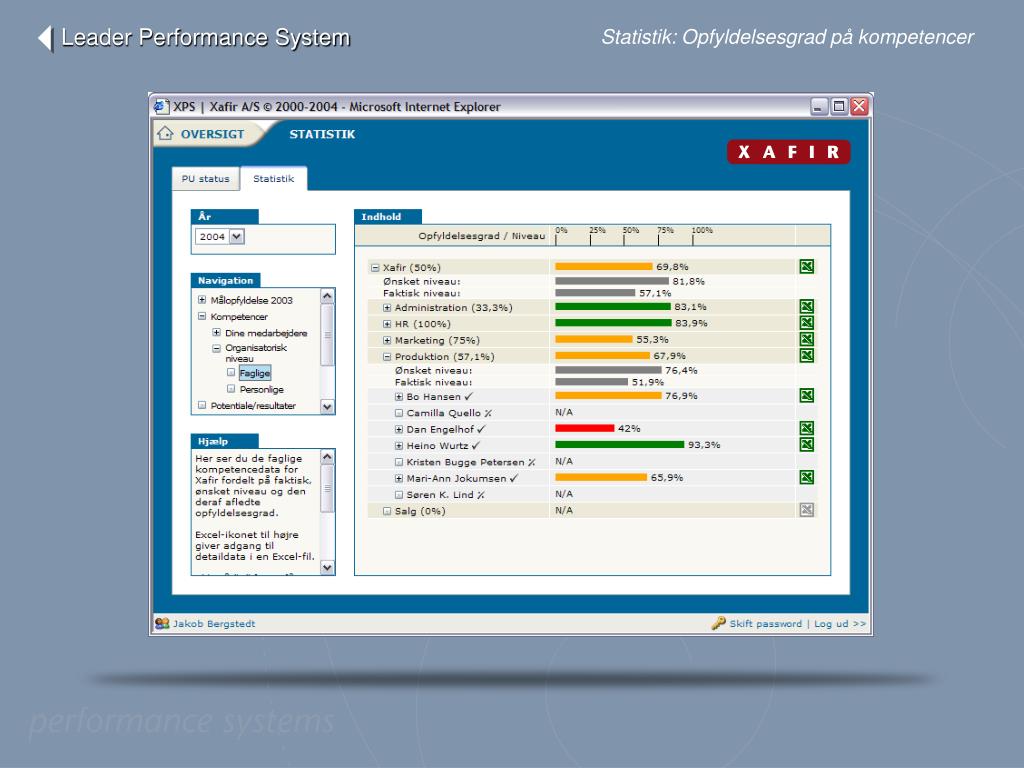
Task: Open Excel export for Administration row
Action: coord(807,307)
